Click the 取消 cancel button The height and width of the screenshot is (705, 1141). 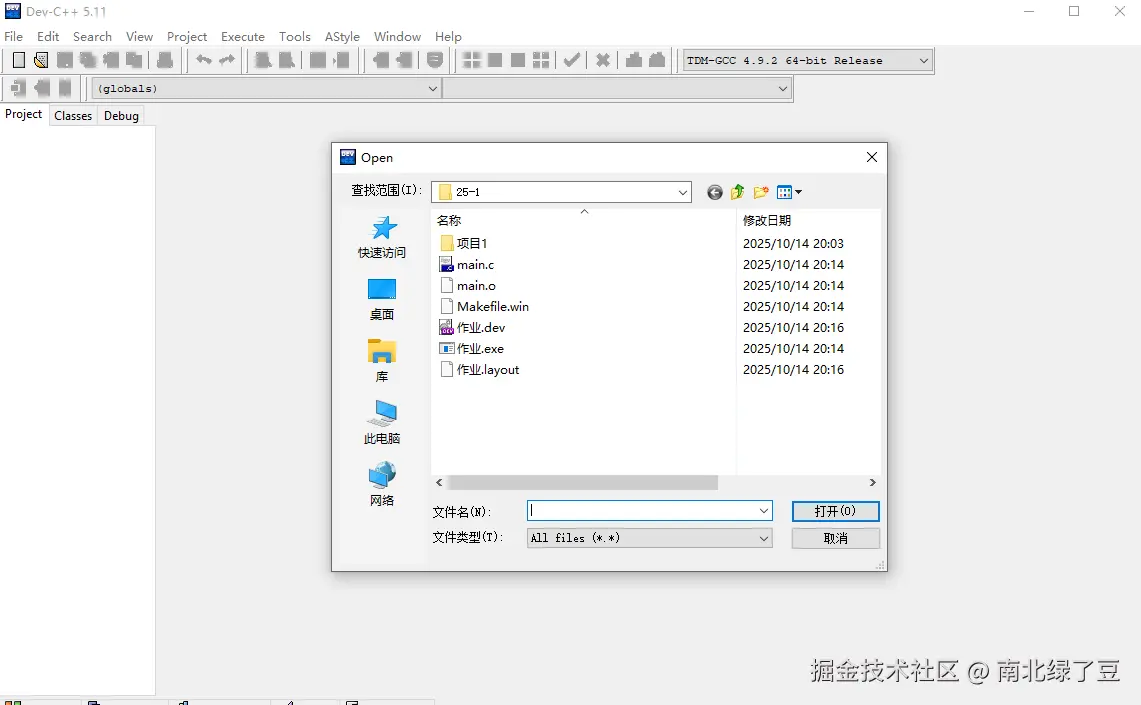tap(835, 538)
